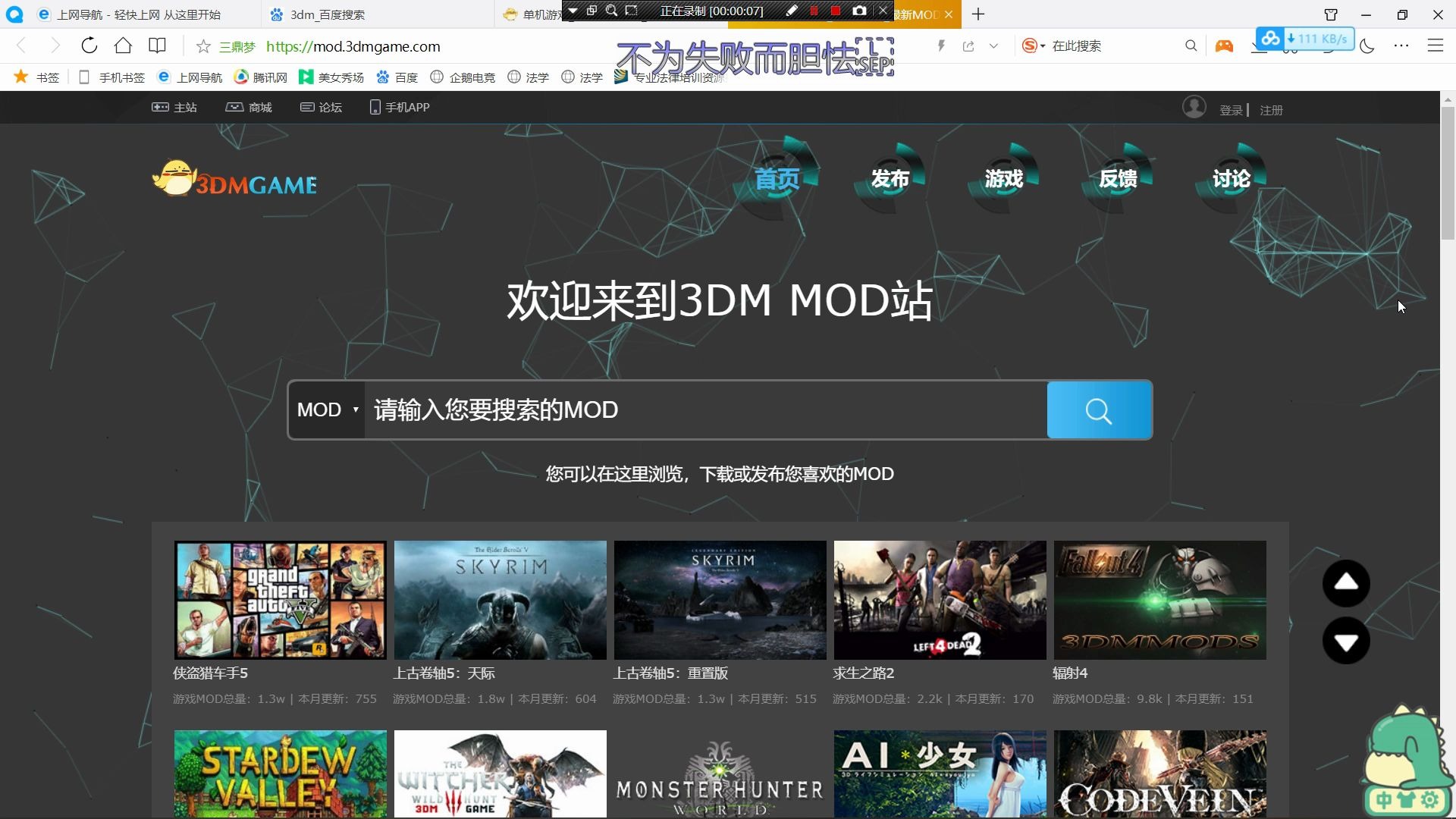Open the MOD search type dropdown

pyautogui.click(x=328, y=410)
